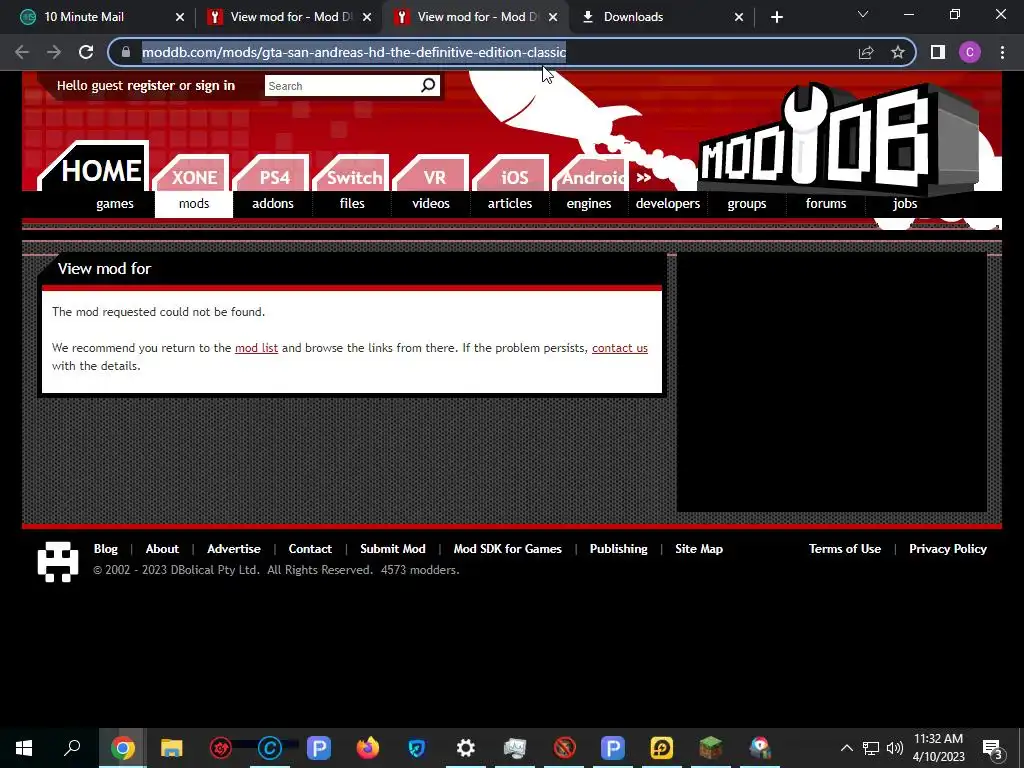This screenshot has width=1024, height=768.
Task: Open the developers menu item
Action: (x=668, y=204)
